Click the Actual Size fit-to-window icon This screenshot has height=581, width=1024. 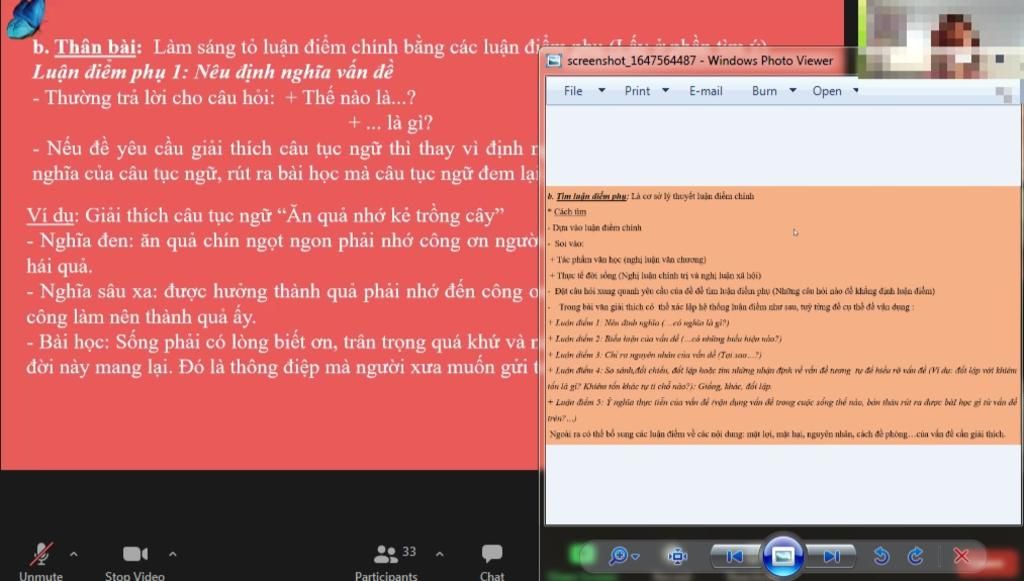click(x=677, y=556)
